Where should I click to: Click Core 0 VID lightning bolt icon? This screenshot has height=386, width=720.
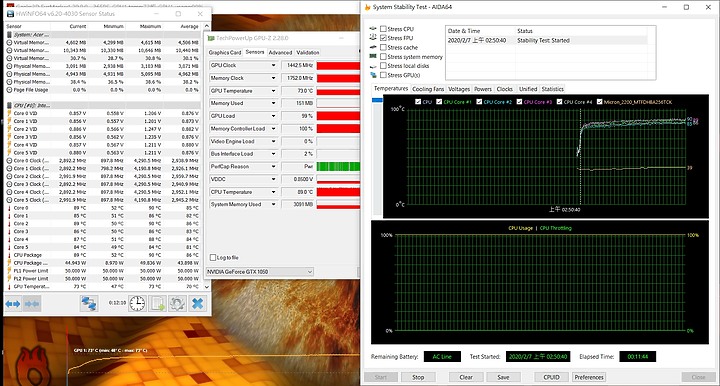click(9, 113)
